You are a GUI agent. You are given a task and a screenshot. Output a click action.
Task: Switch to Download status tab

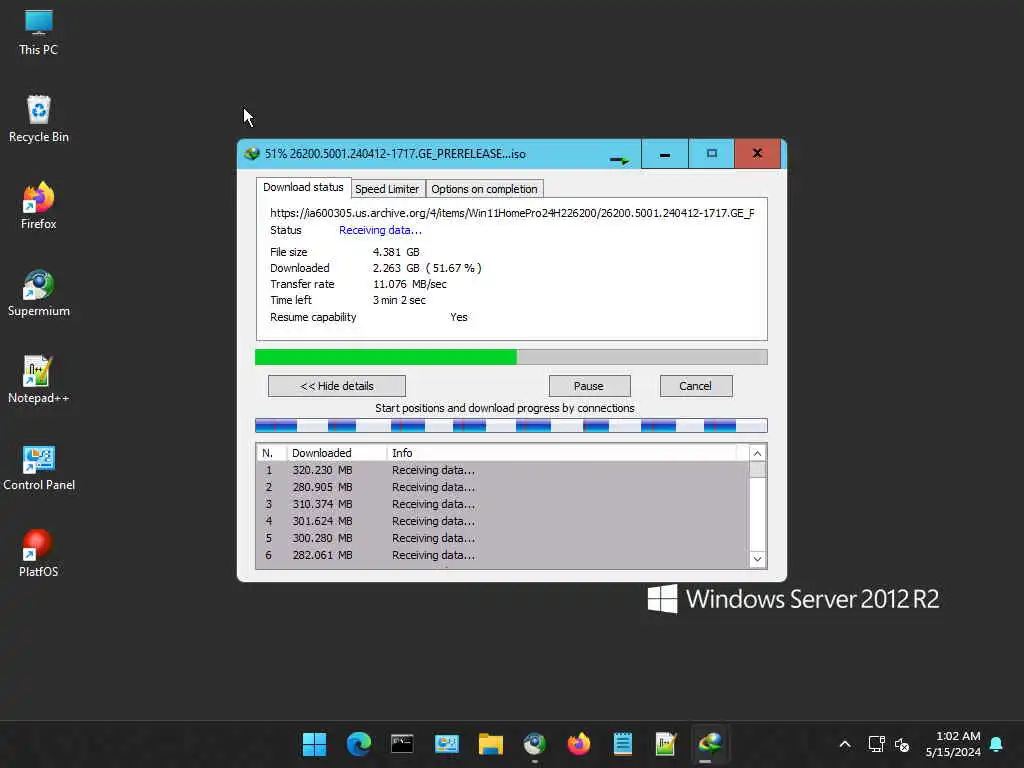pos(303,187)
